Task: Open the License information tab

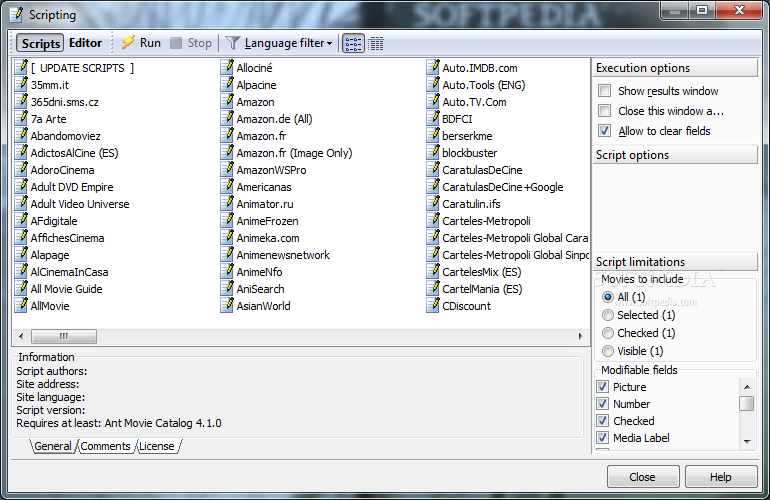Action: pyautogui.click(x=157, y=446)
